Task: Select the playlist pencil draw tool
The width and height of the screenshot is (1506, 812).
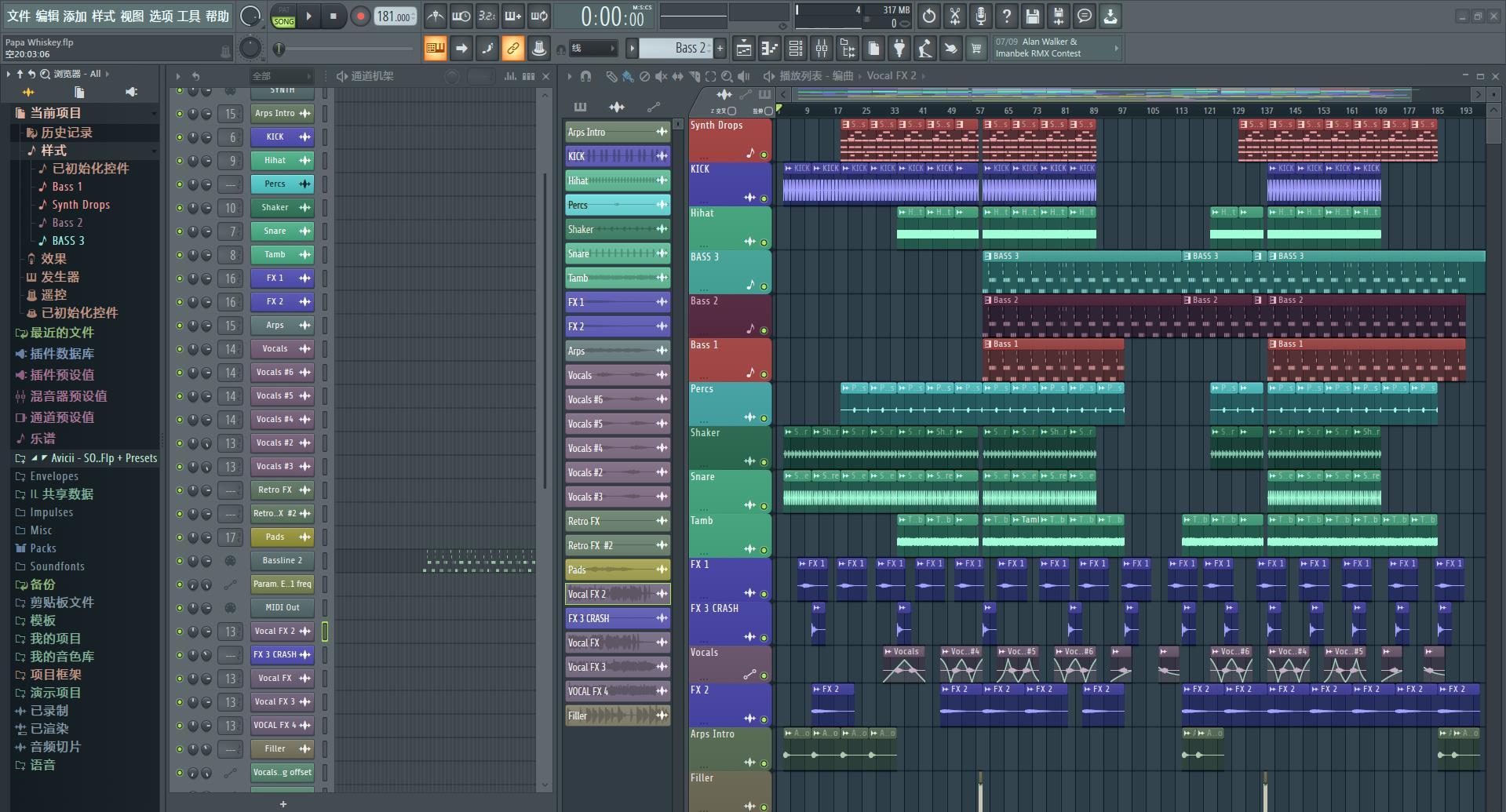Action: [x=611, y=76]
